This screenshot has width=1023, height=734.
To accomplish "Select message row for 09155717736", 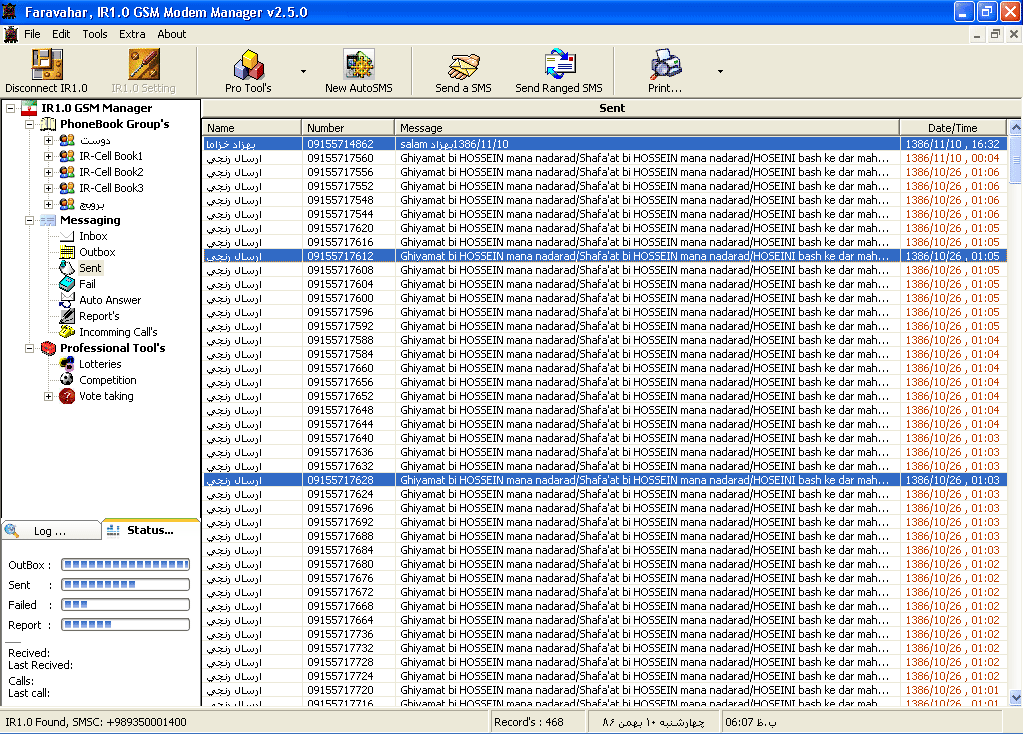I will 605,634.
